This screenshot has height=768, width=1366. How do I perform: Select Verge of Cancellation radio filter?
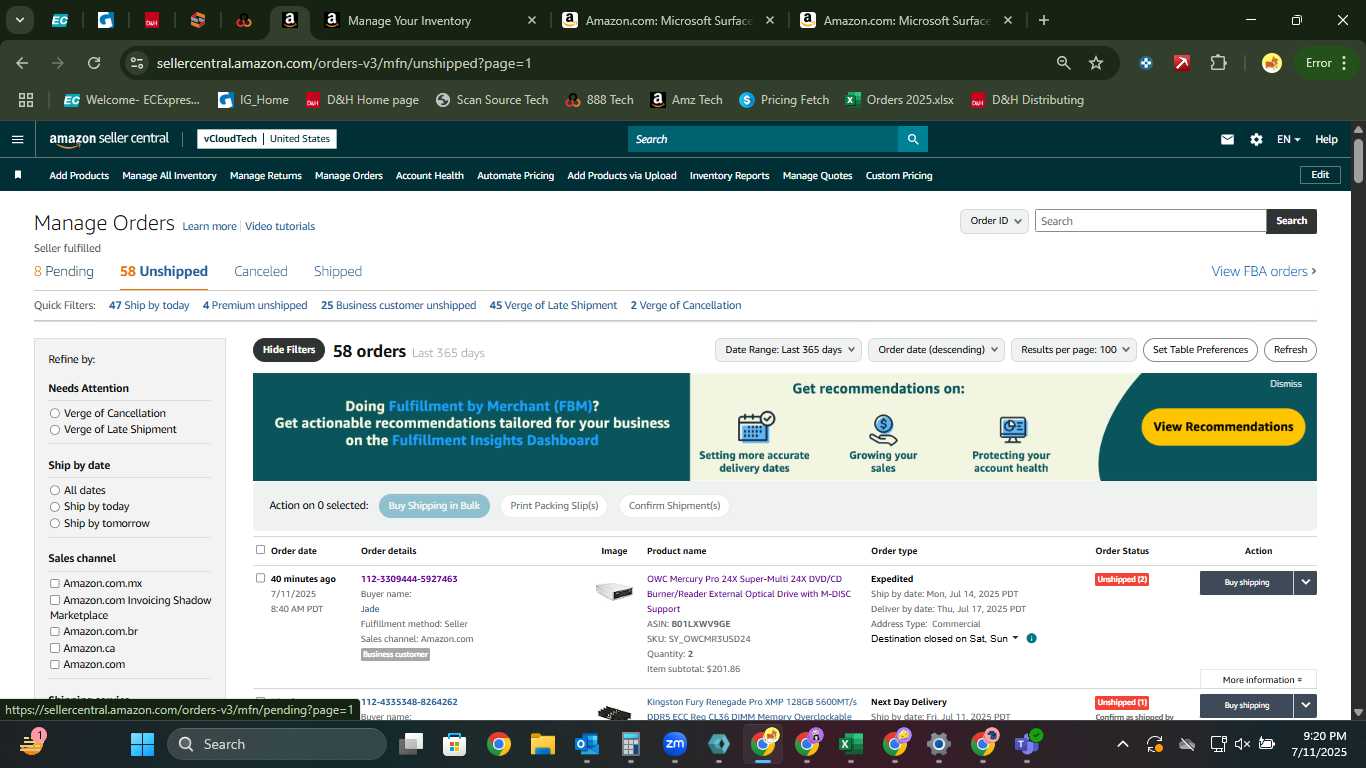click(x=55, y=413)
